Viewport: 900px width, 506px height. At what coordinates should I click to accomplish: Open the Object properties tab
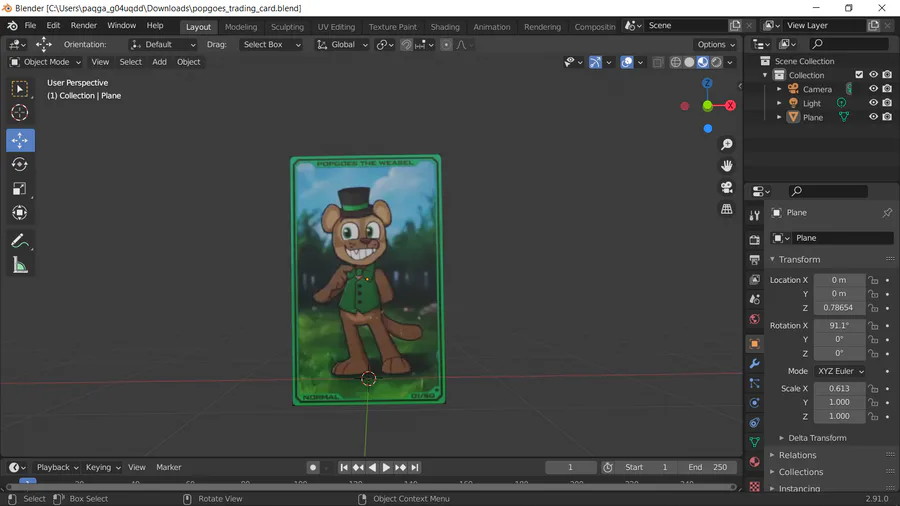tap(755, 344)
